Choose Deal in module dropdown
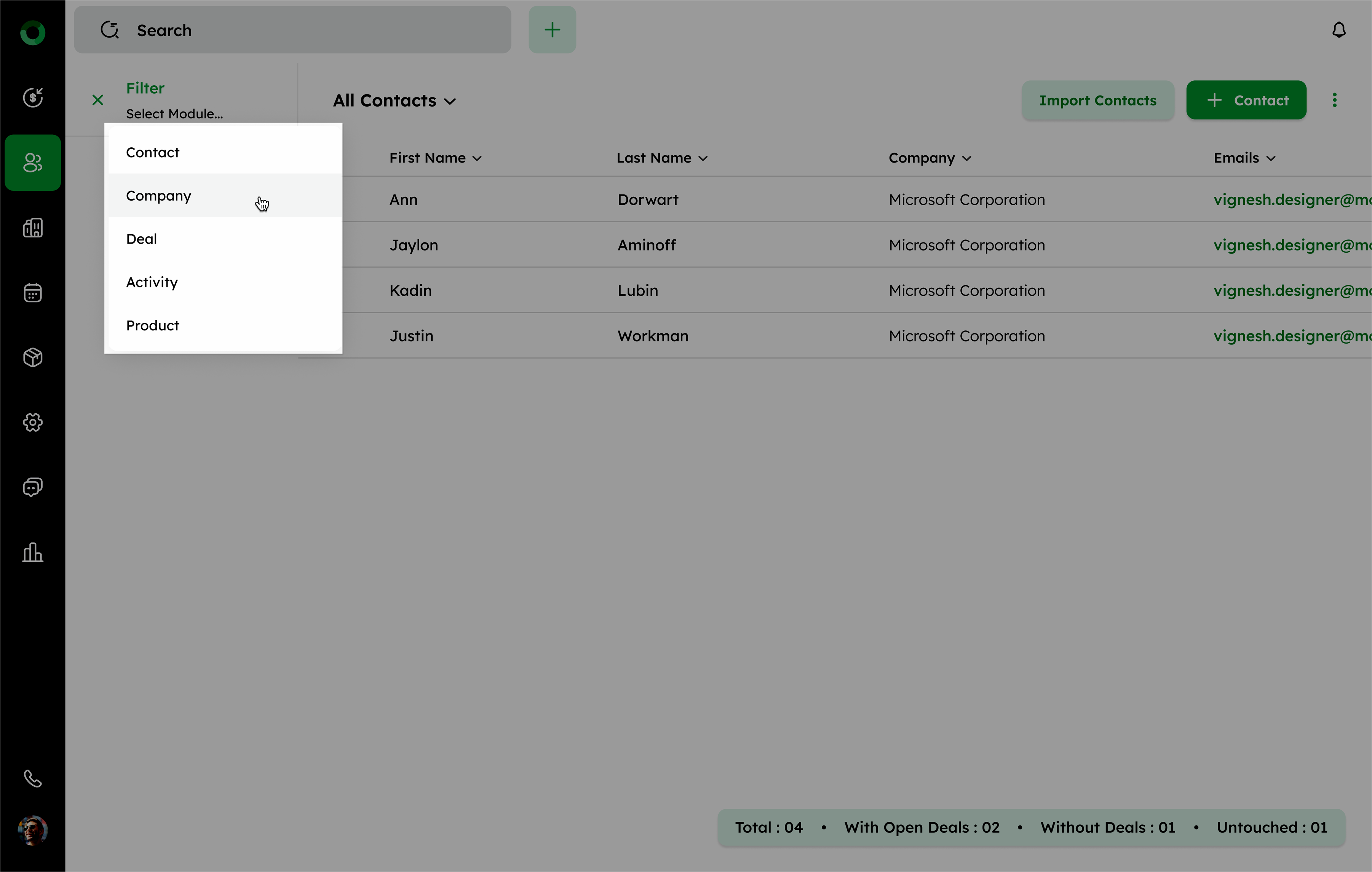 [141, 239]
